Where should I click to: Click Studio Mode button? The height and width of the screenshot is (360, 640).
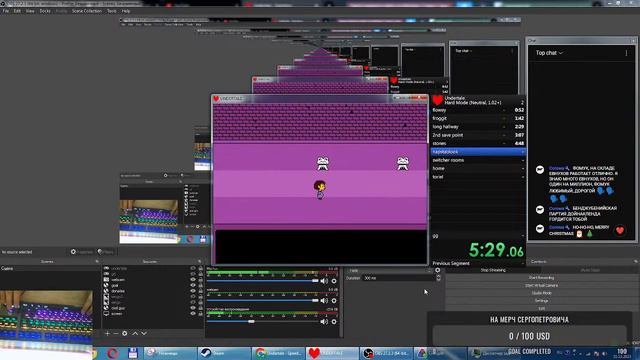(541, 293)
